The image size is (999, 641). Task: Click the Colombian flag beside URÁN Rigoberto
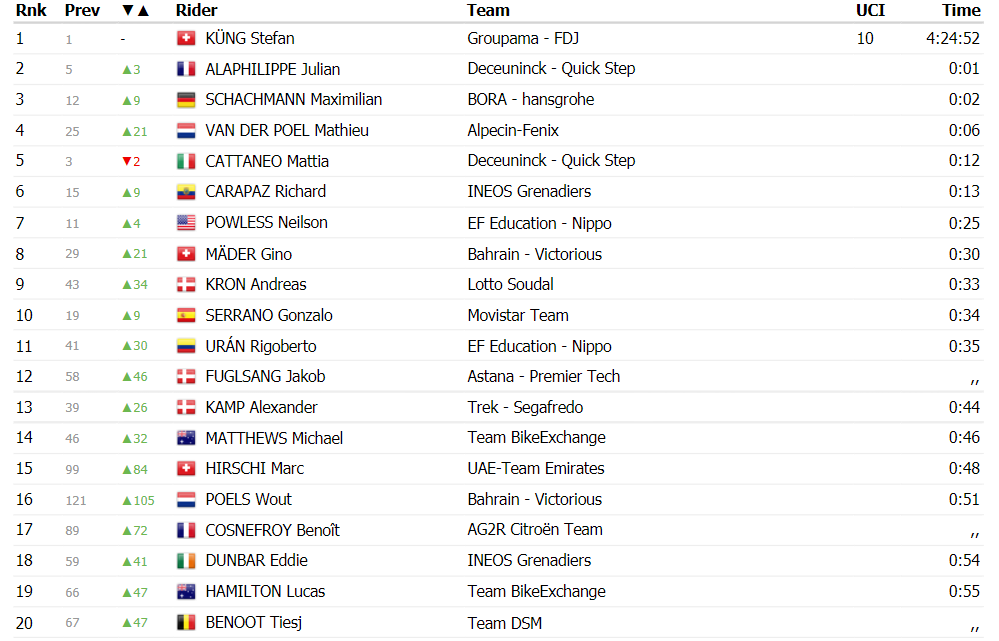click(186, 346)
